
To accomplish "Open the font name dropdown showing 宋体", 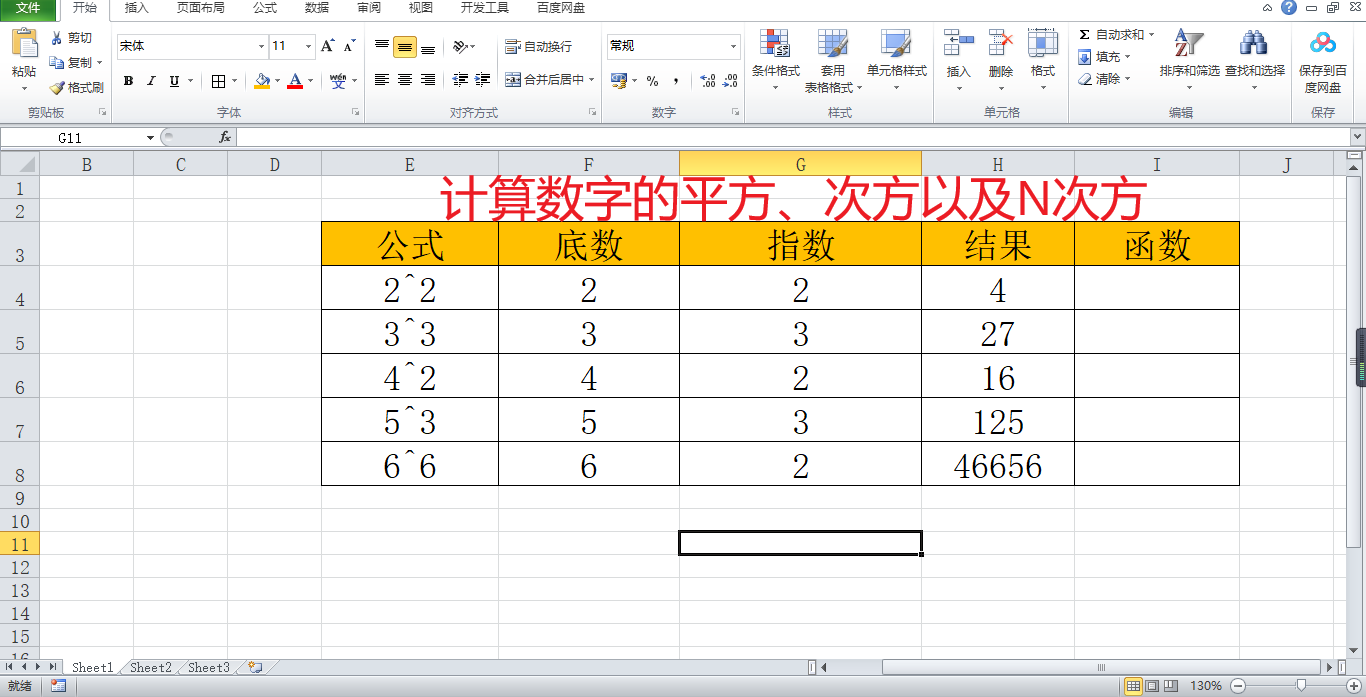I will click(x=262, y=46).
